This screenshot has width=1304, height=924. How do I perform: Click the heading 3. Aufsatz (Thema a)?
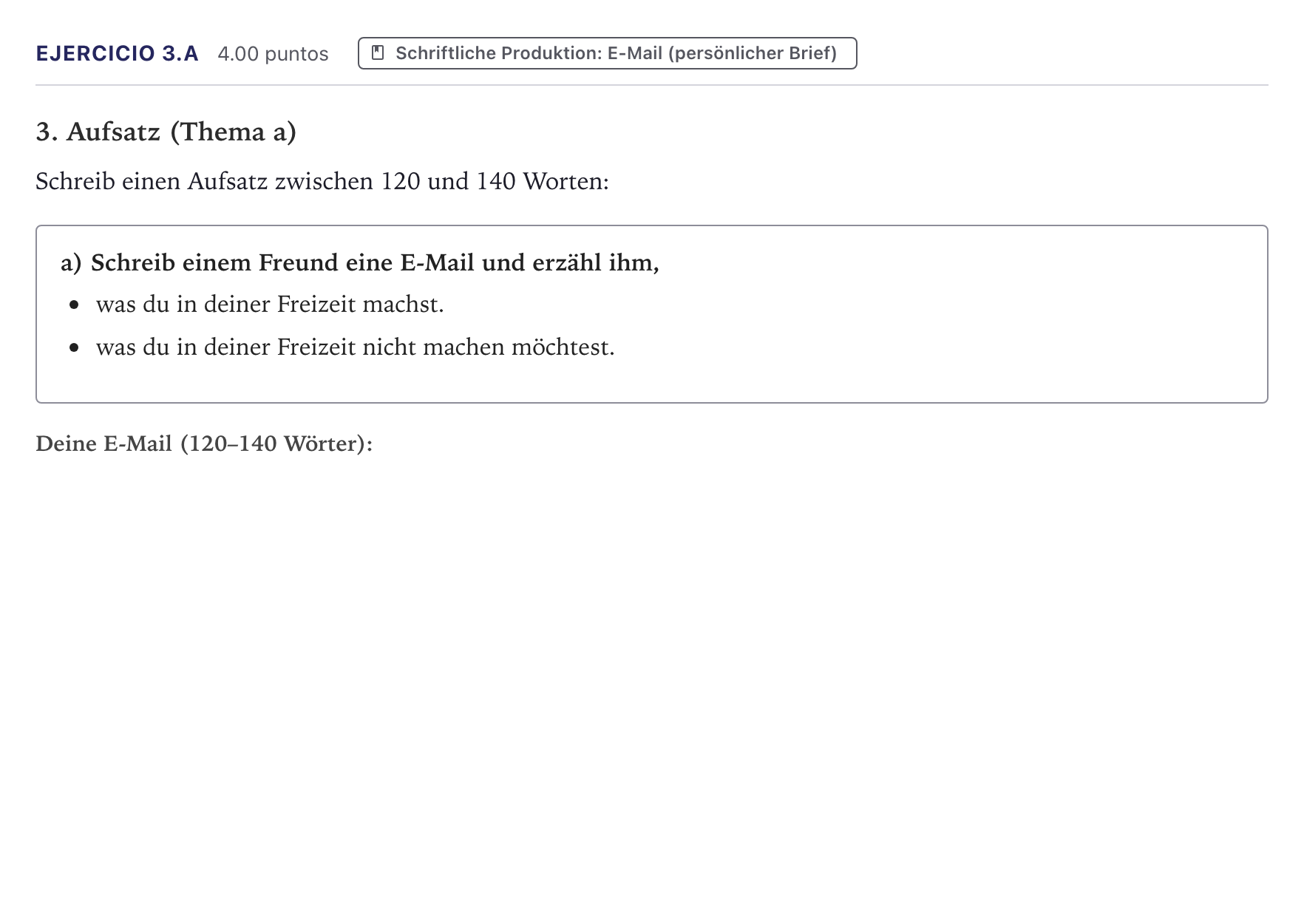pos(166,132)
